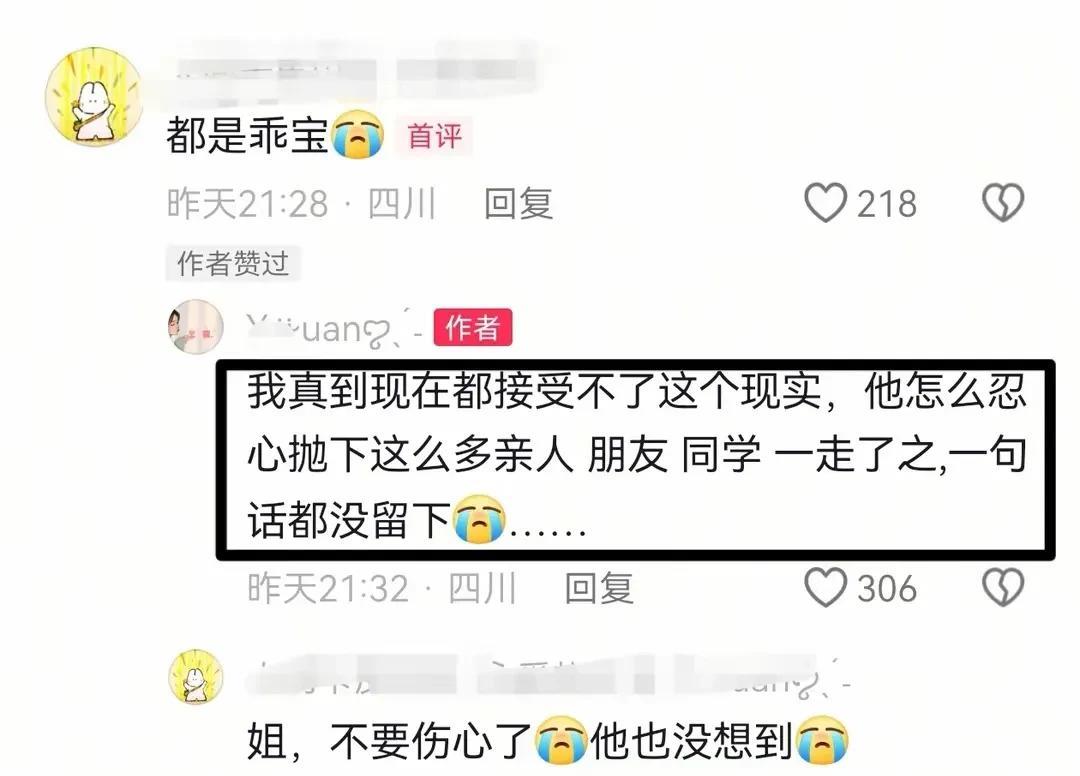Select the reply text 姐，不要伤心了
1080x776 pixels.
(x=389, y=742)
